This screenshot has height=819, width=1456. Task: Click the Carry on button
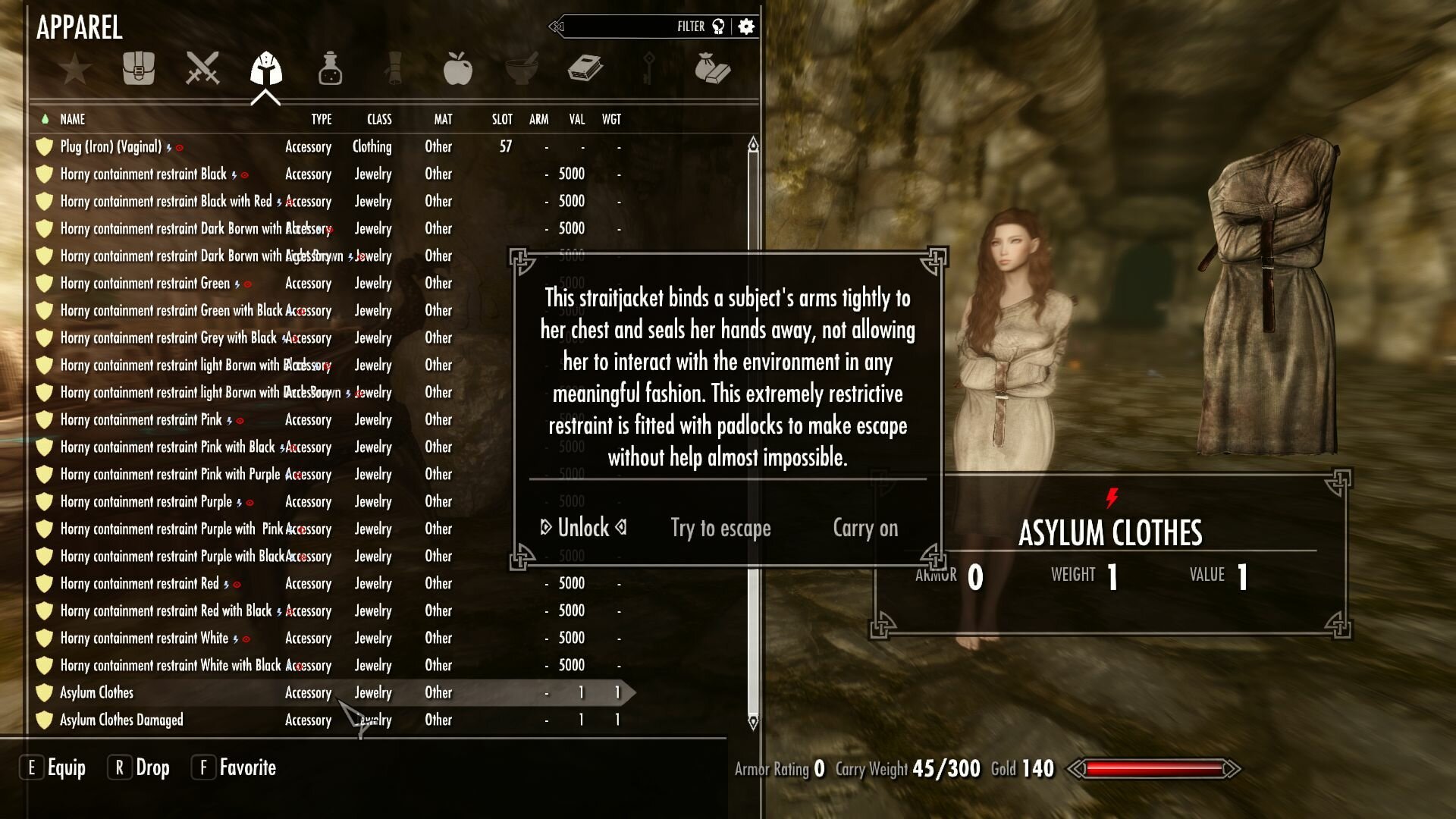click(865, 527)
